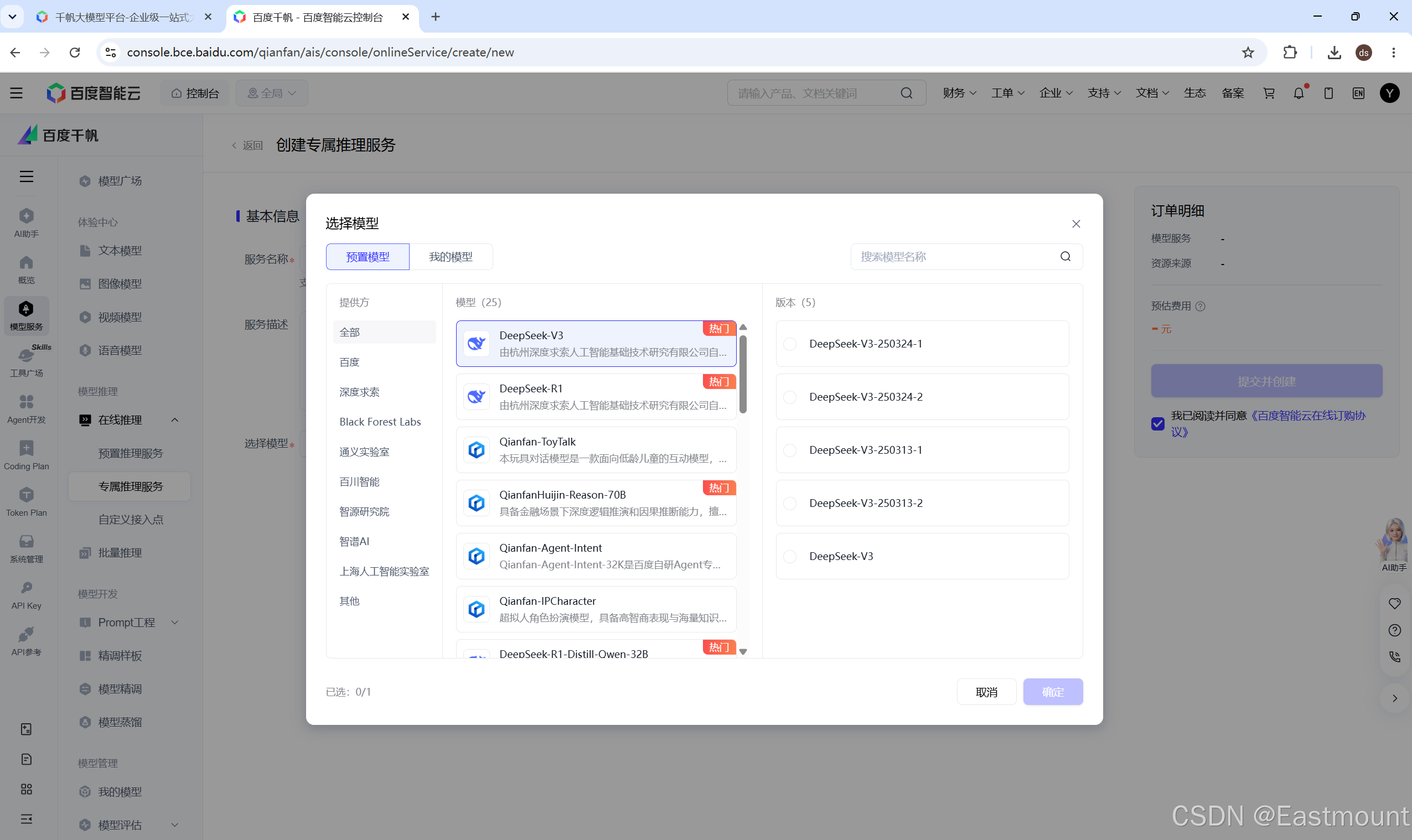Open browser downloads
Screen dimensions: 1412x840
[1334, 52]
